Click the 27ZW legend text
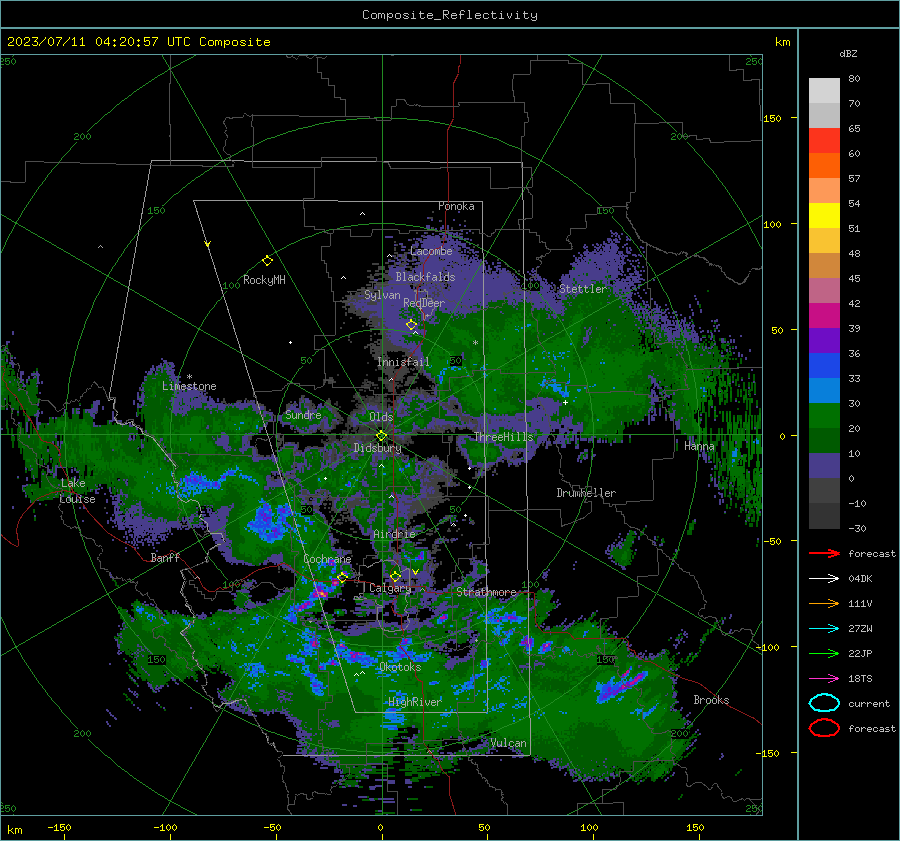 pos(860,629)
